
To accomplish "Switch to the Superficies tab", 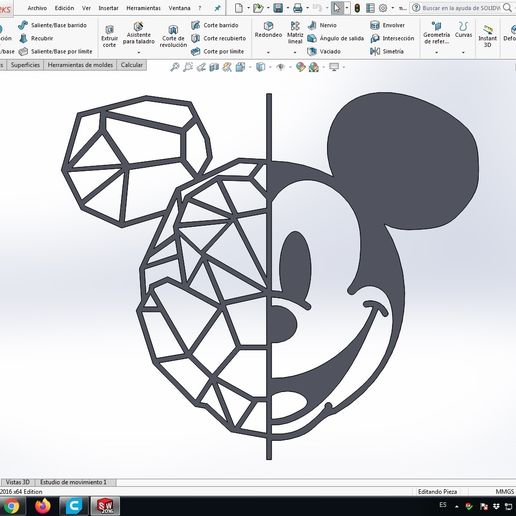I will coord(25,65).
